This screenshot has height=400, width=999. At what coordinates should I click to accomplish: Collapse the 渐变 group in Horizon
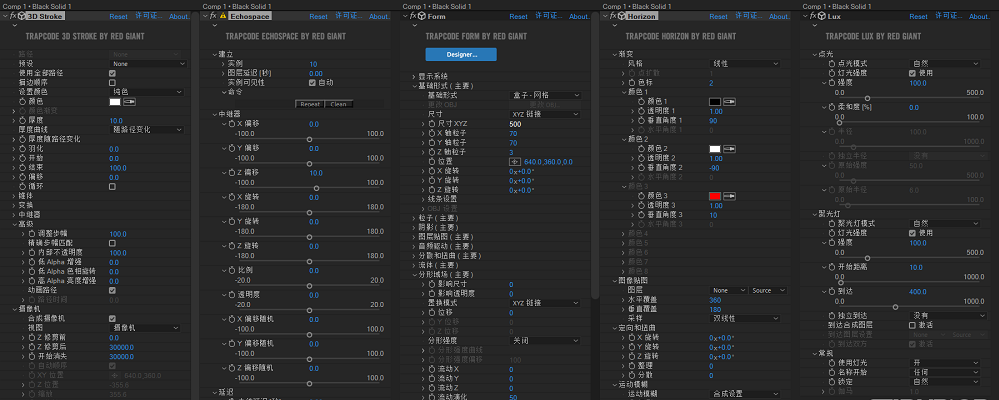614,55
